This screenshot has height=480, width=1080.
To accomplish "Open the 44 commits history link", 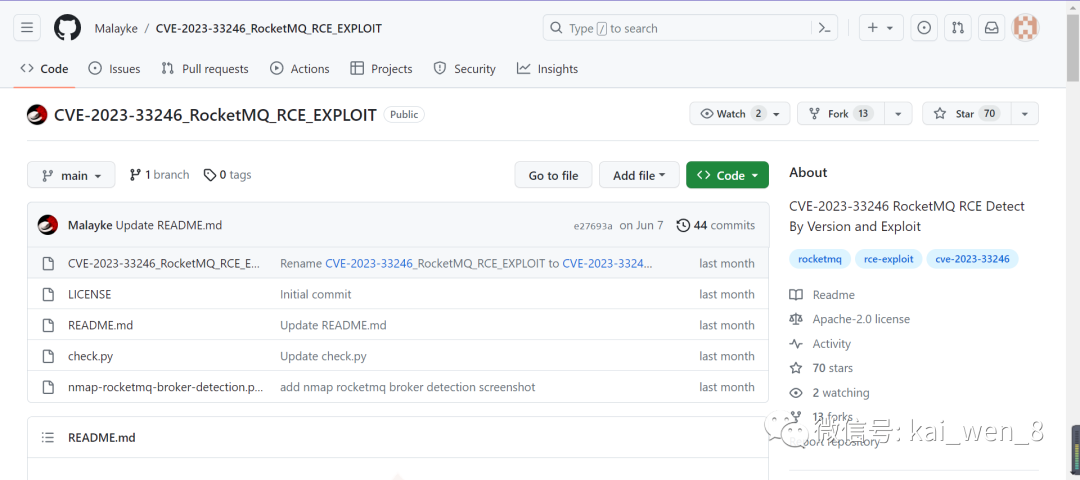I will [716, 225].
